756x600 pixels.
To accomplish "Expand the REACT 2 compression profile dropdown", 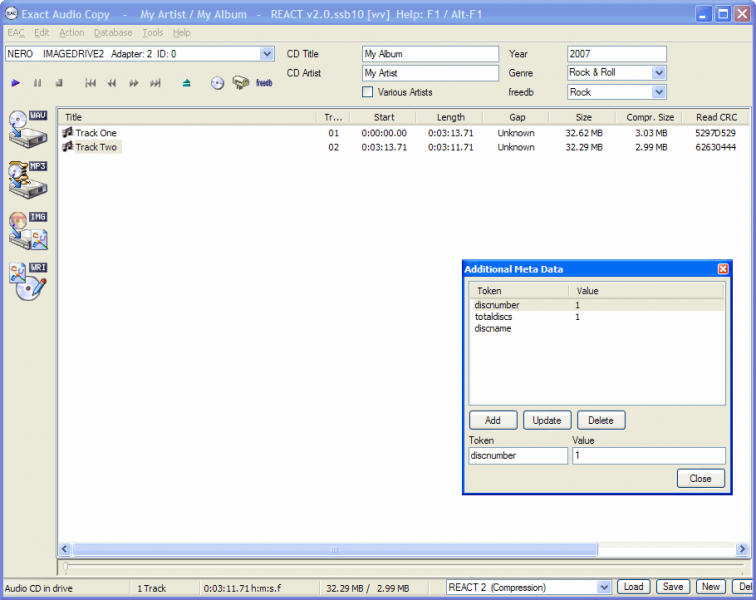I will pos(604,587).
